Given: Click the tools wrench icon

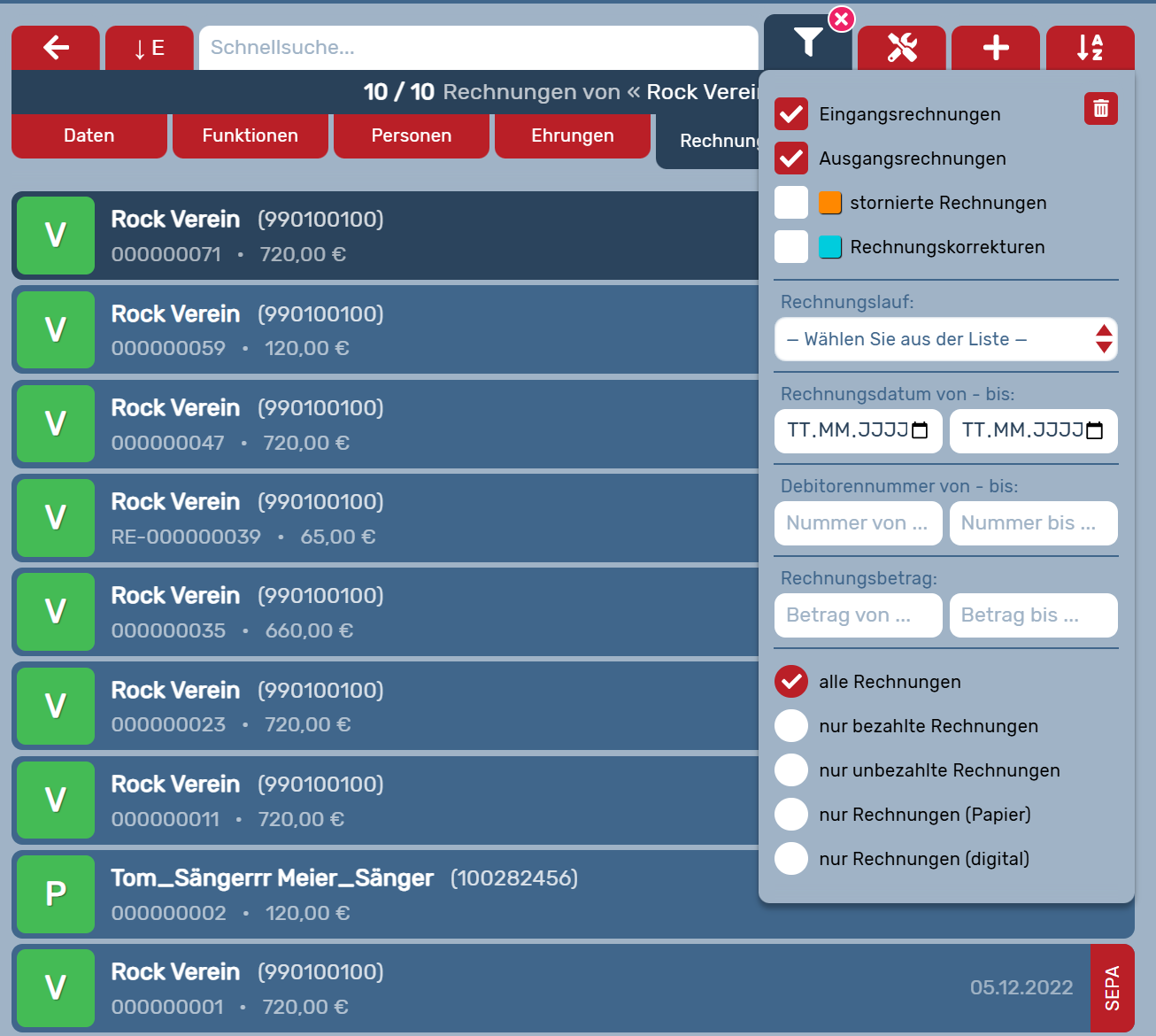Looking at the screenshot, I should tap(902, 48).
